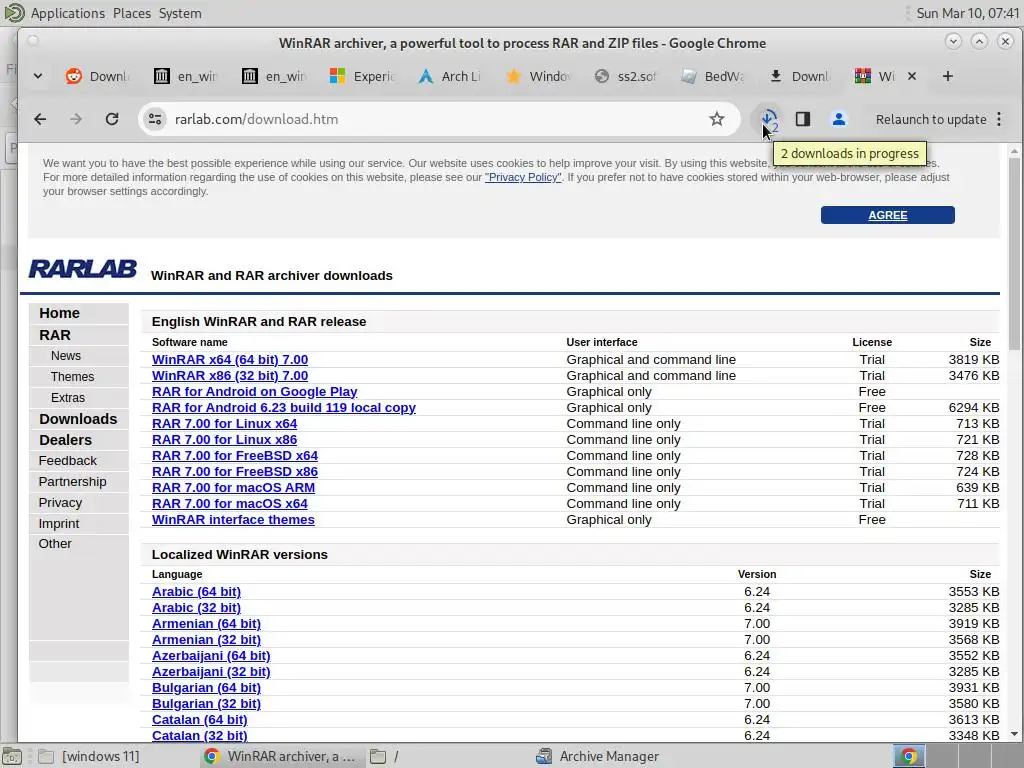Viewport: 1024px width, 768px height.
Task: Open the Applications menu
Action: pos(67,13)
